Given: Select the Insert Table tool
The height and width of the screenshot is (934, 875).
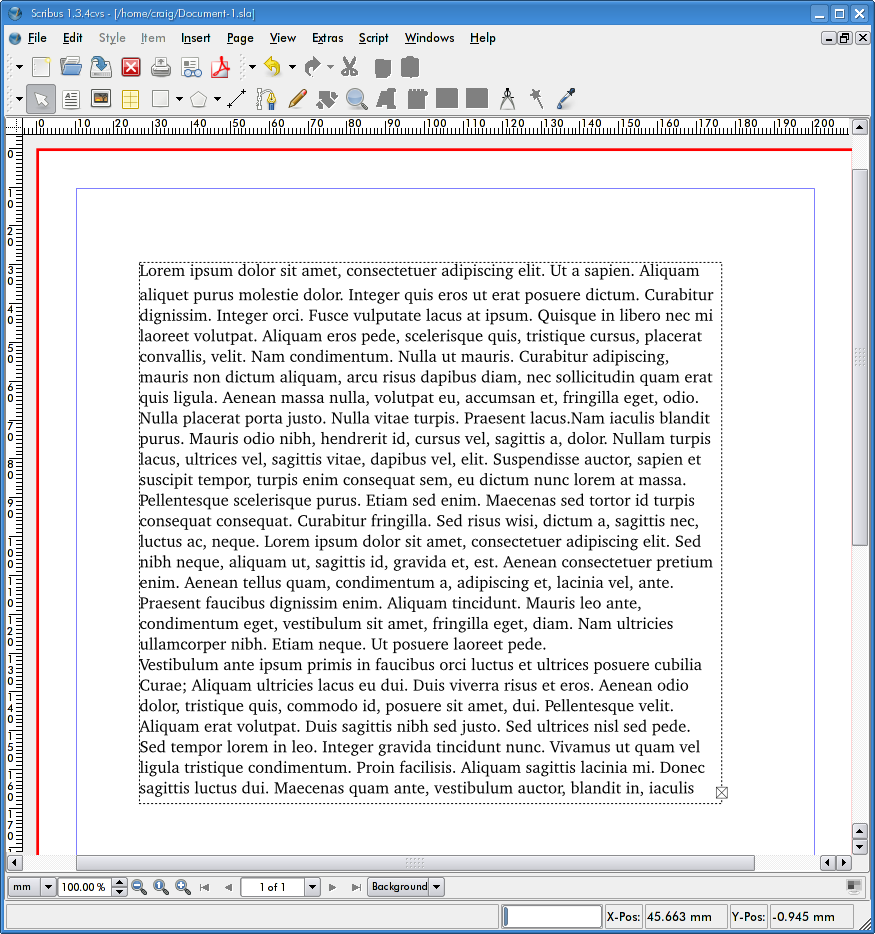Looking at the screenshot, I should click(x=130, y=99).
